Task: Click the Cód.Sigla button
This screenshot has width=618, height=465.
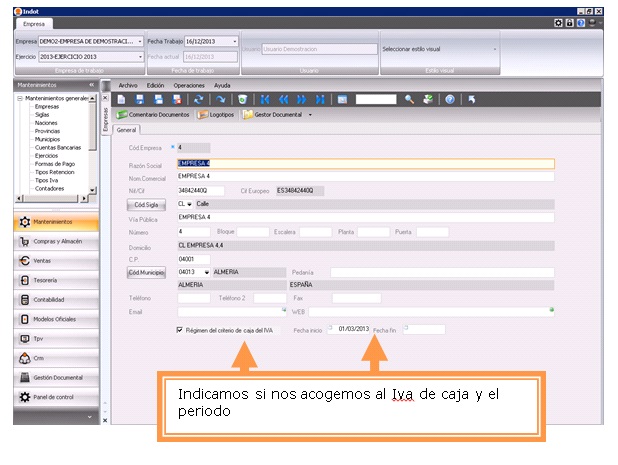Action: coord(147,203)
